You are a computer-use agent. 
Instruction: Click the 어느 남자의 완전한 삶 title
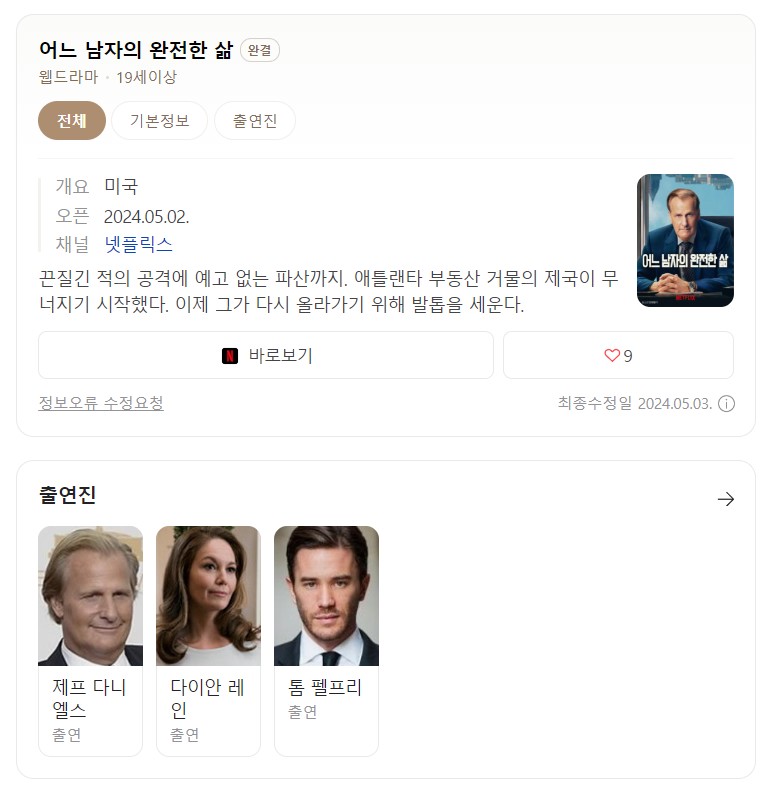point(136,50)
